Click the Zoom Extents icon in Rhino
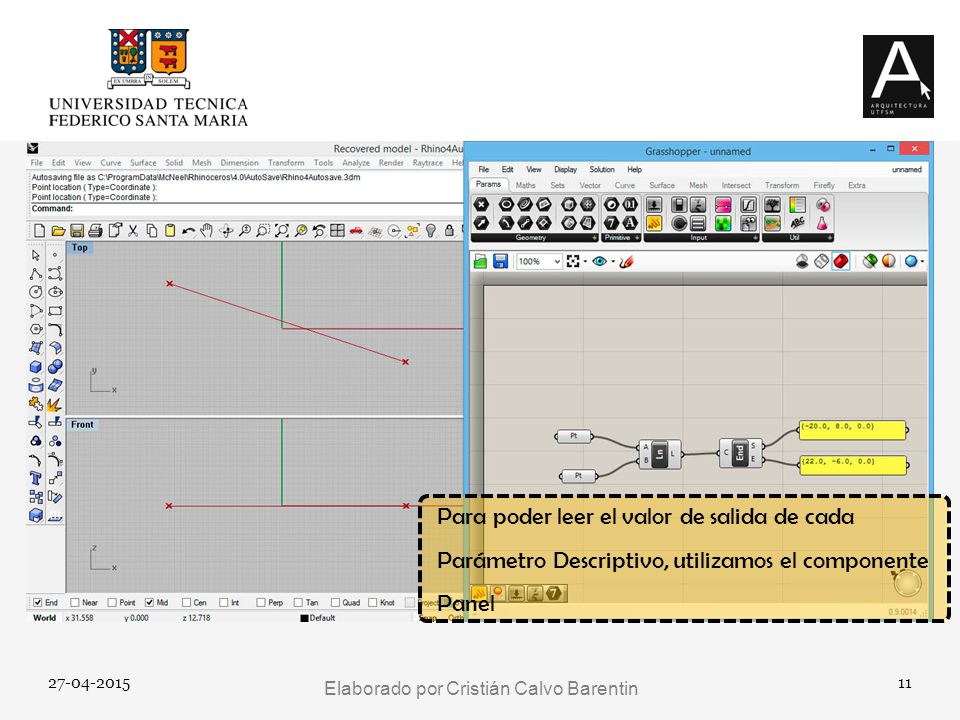 click(282, 231)
